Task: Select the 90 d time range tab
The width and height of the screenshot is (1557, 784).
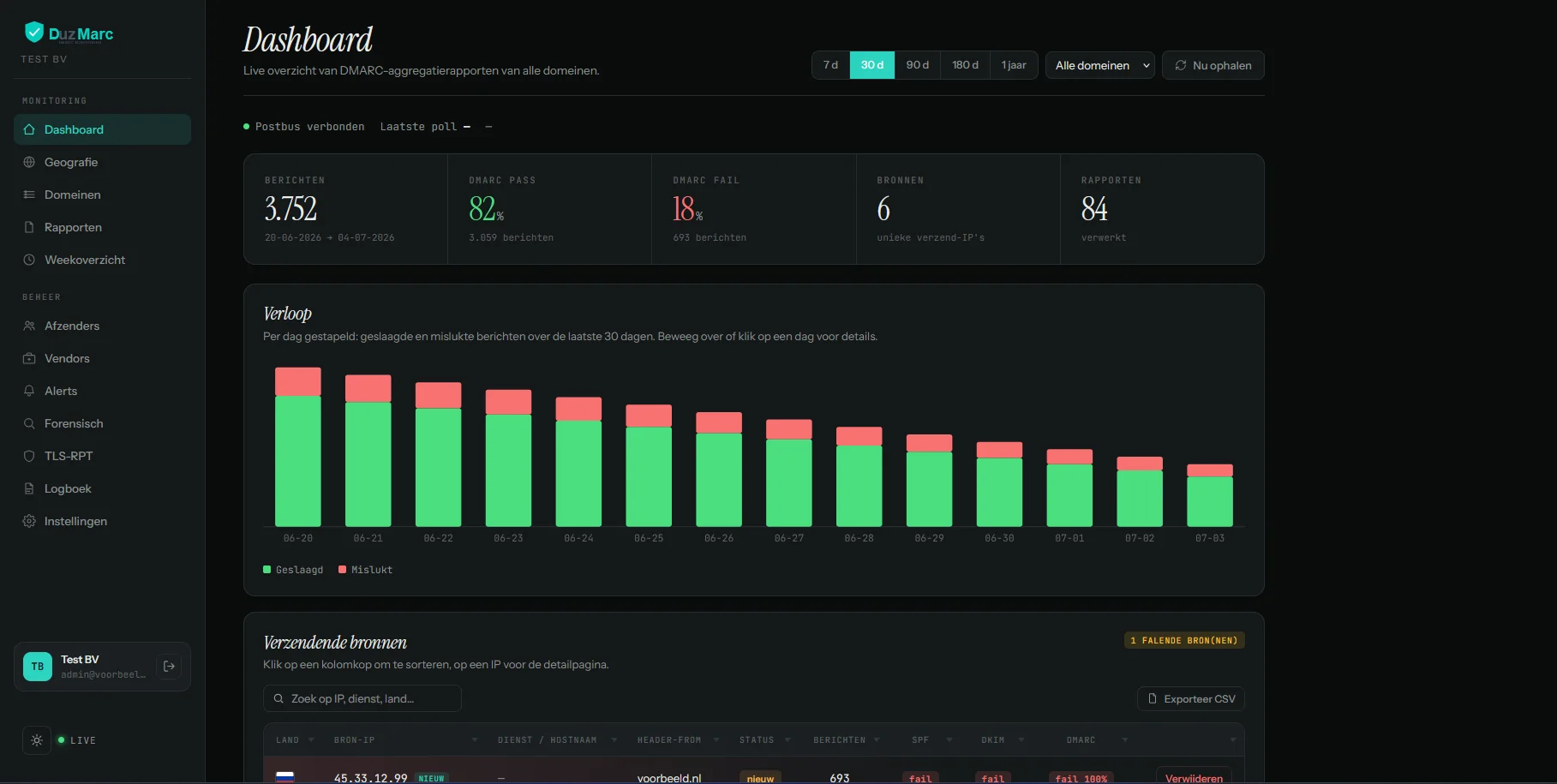Action: [918, 65]
